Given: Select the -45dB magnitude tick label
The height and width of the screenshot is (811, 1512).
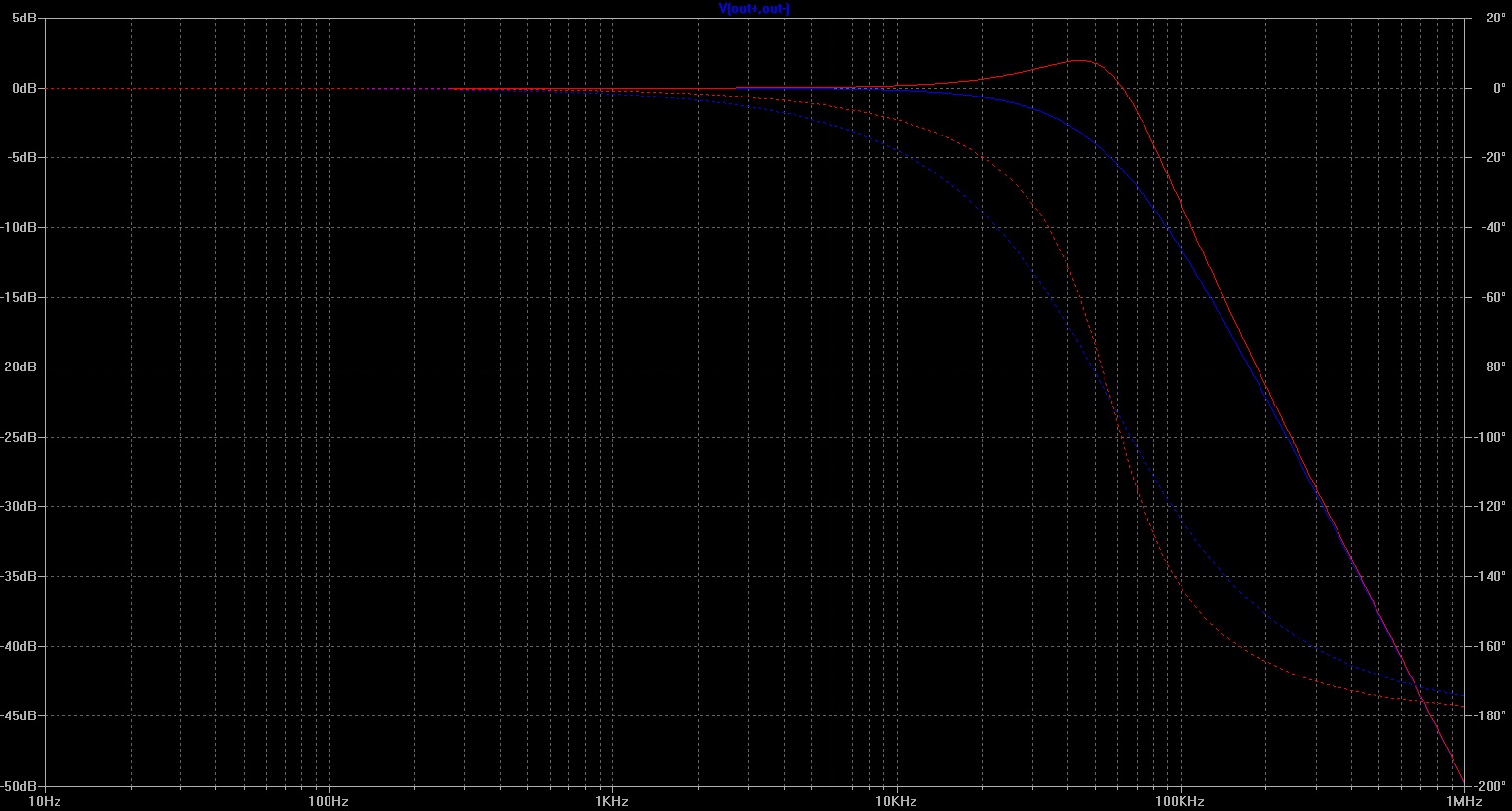Looking at the screenshot, I should coord(19,715).
